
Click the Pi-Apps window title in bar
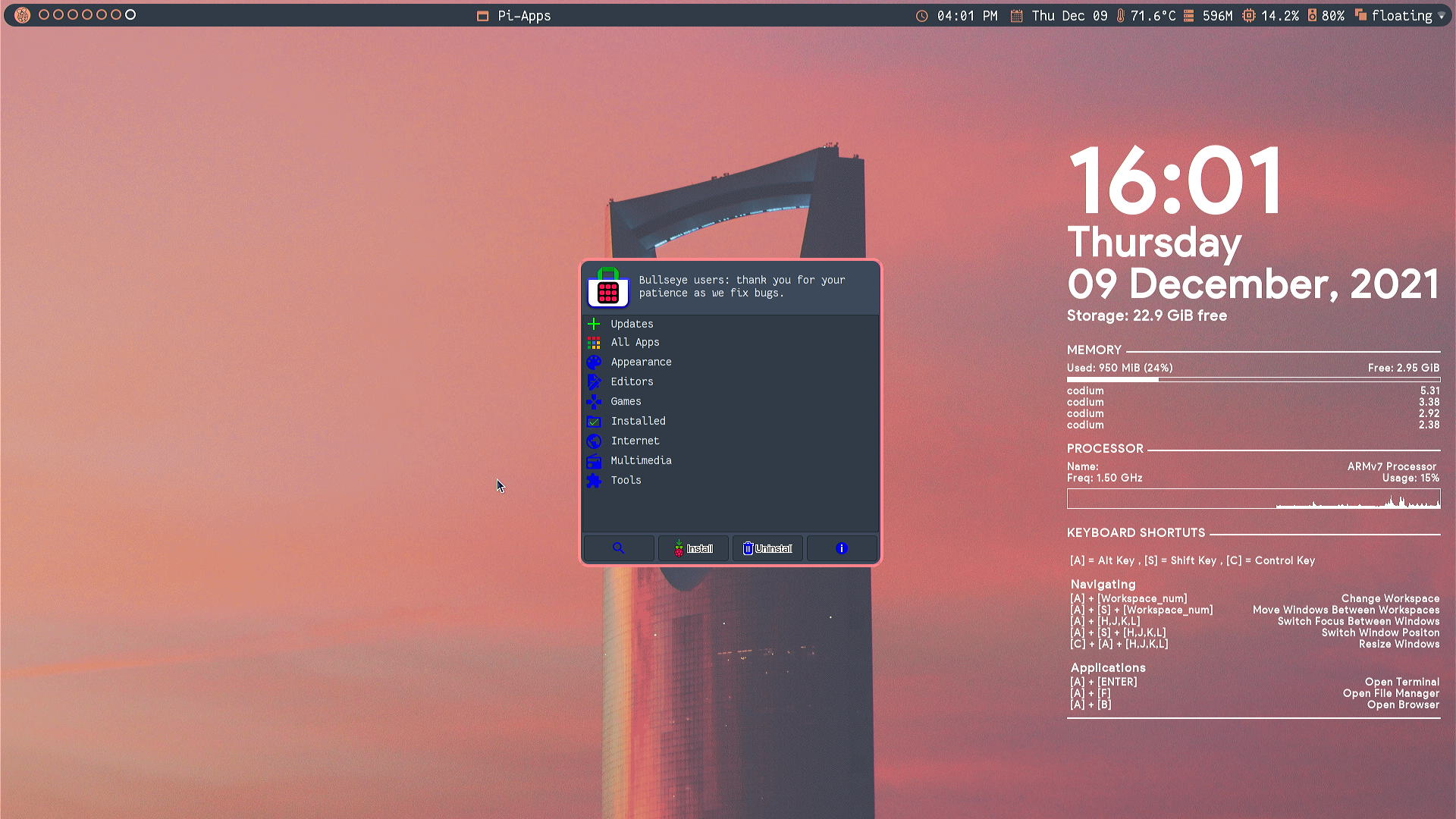pyautogui.click(x=523, y=16)
